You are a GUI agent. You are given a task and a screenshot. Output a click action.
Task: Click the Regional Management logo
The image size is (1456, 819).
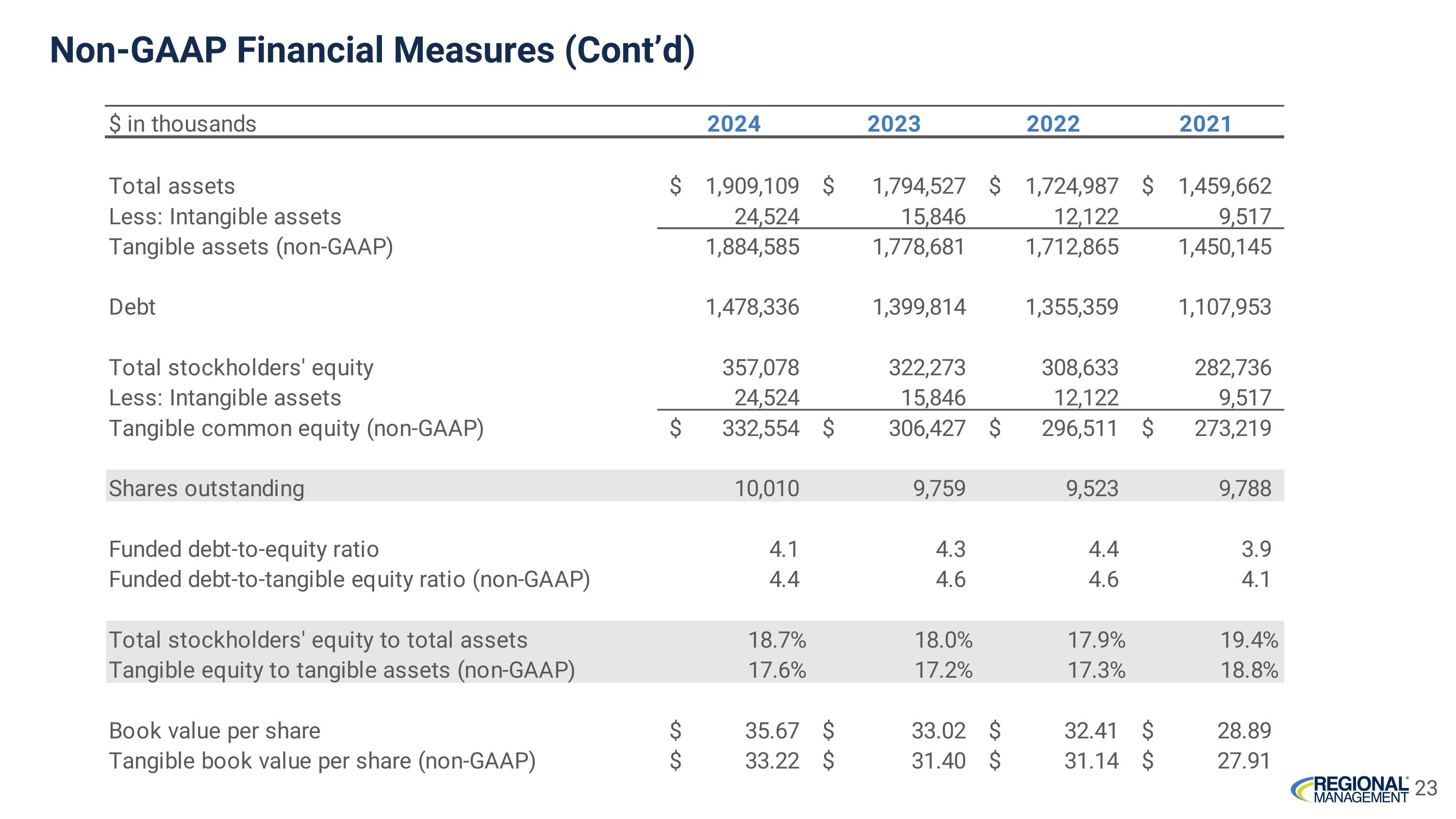1350,789
